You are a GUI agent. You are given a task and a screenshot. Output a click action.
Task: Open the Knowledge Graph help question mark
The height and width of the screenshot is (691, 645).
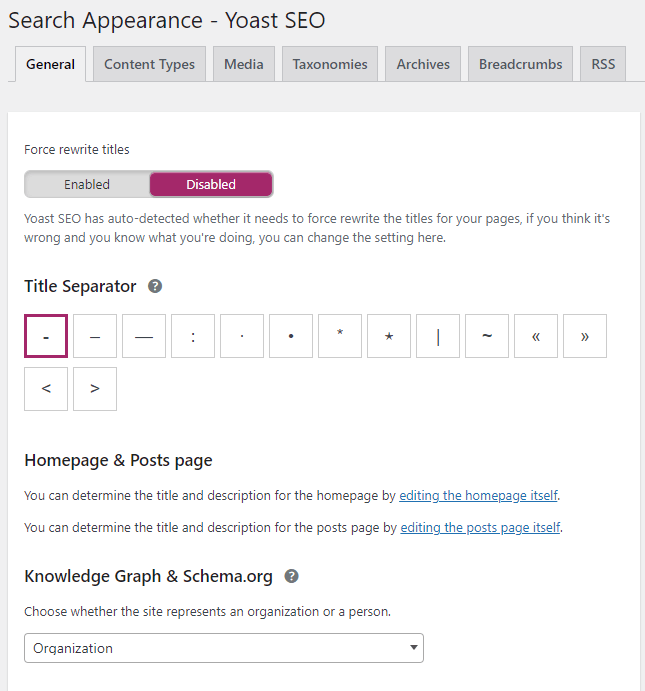(x=291, y=576)
